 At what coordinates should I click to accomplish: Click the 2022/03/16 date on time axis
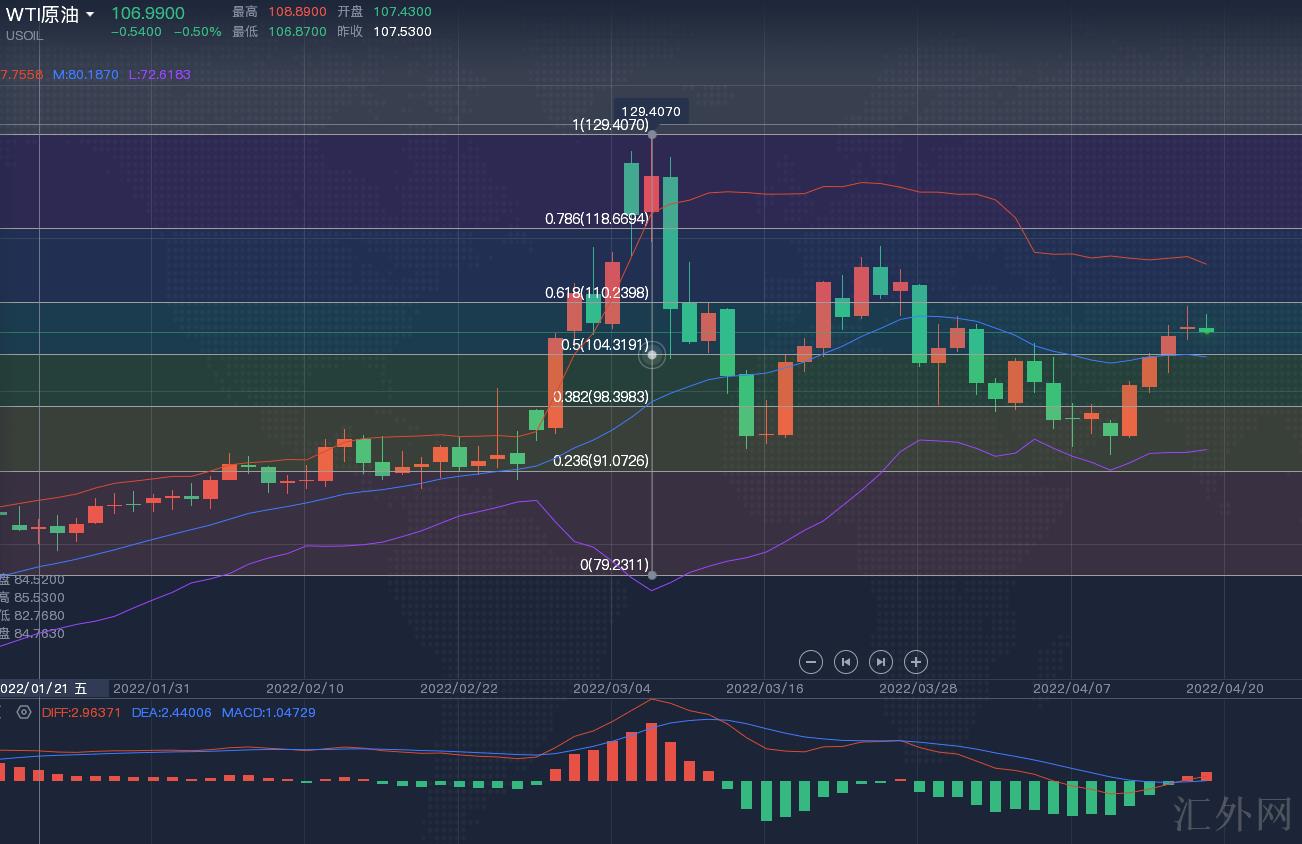pos(764,689)
